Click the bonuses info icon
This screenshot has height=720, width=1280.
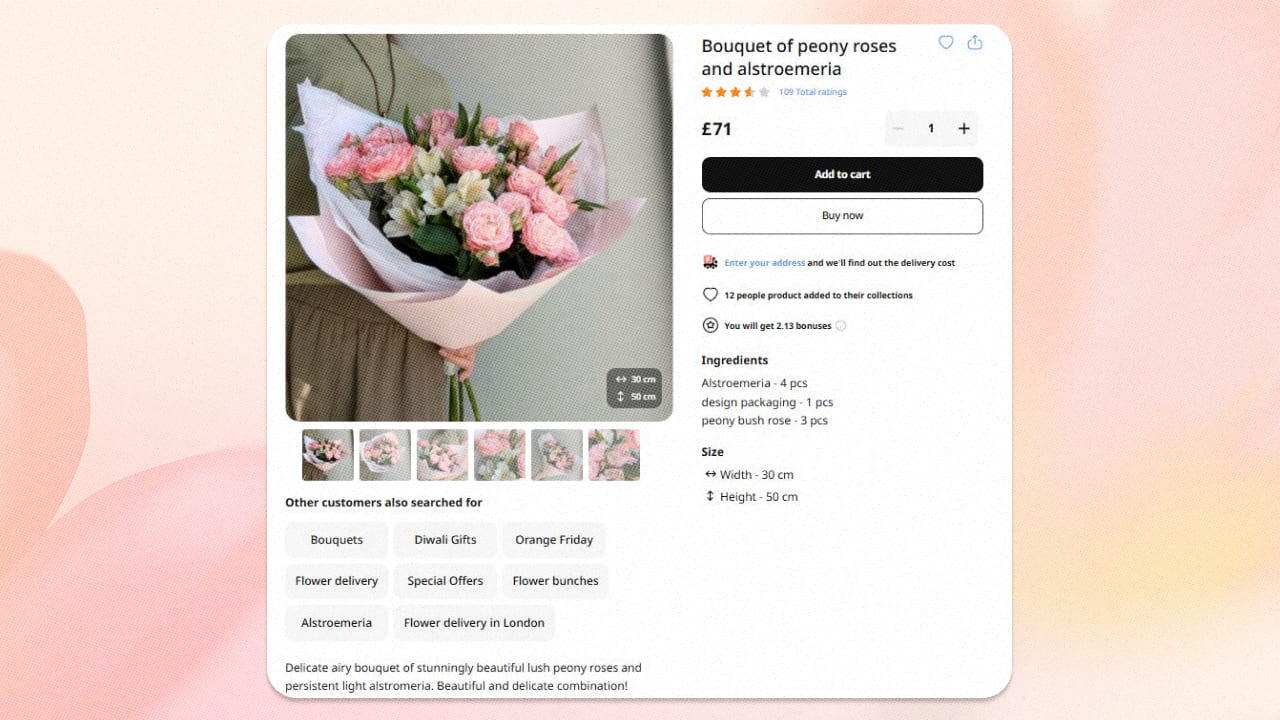click(x=840, y=325)
